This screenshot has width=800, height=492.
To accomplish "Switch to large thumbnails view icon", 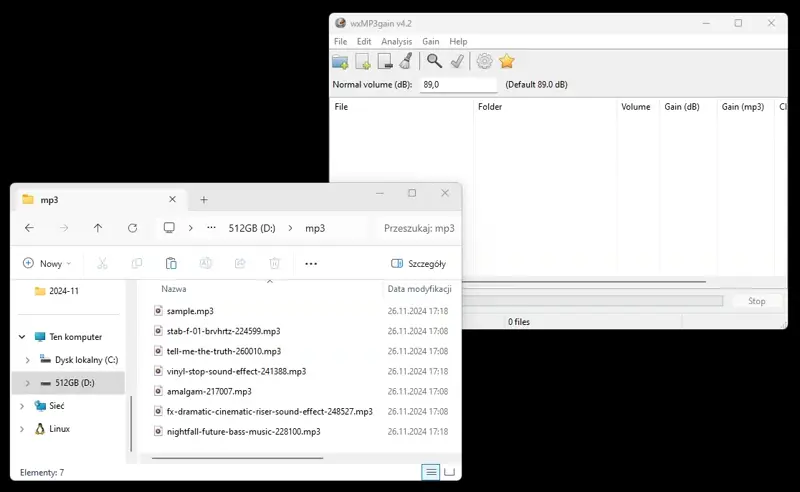I will [449, 472].
